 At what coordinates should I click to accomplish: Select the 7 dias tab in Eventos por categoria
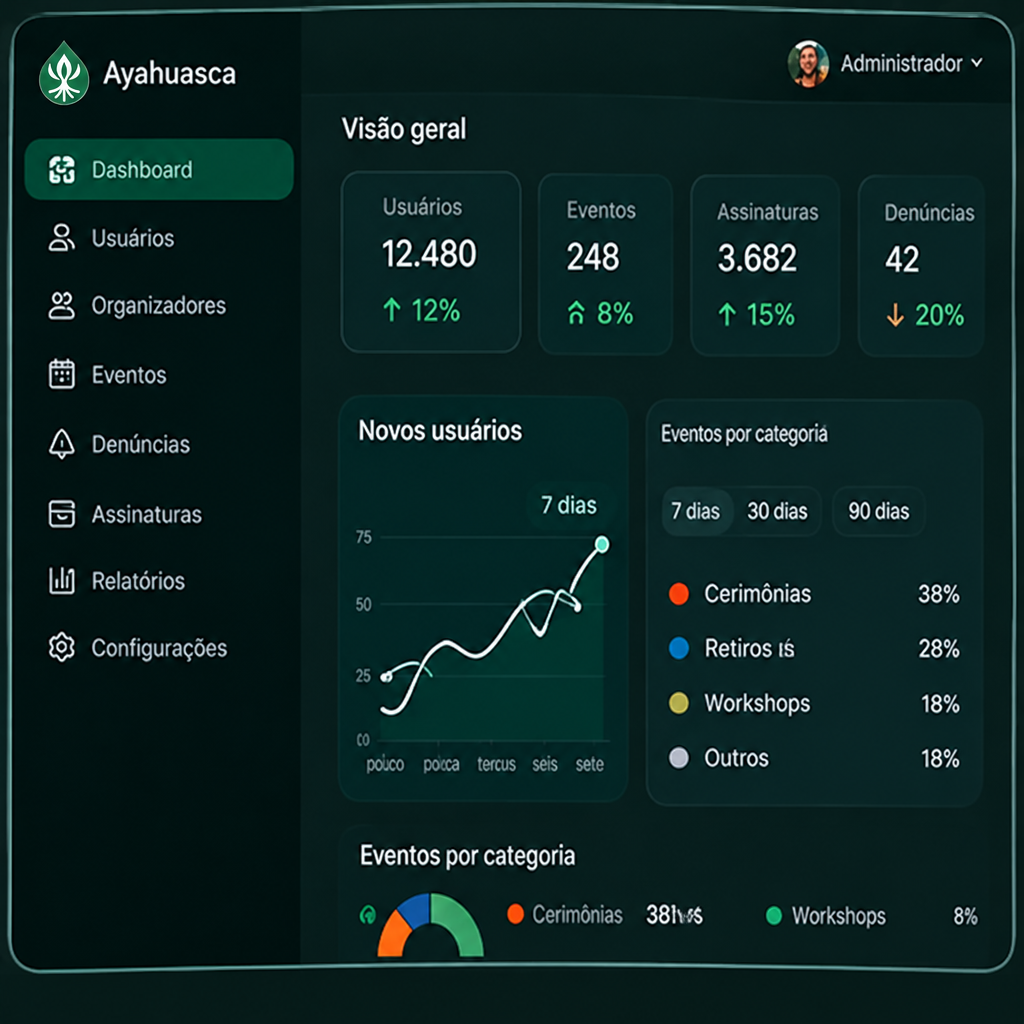[x=696, y=511]
